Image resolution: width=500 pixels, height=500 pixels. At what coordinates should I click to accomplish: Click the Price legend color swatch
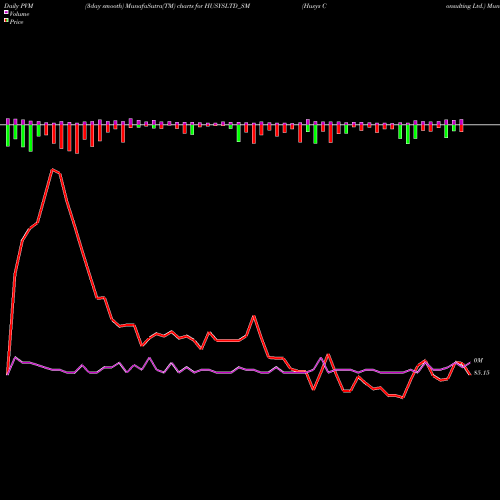(6, 21)
